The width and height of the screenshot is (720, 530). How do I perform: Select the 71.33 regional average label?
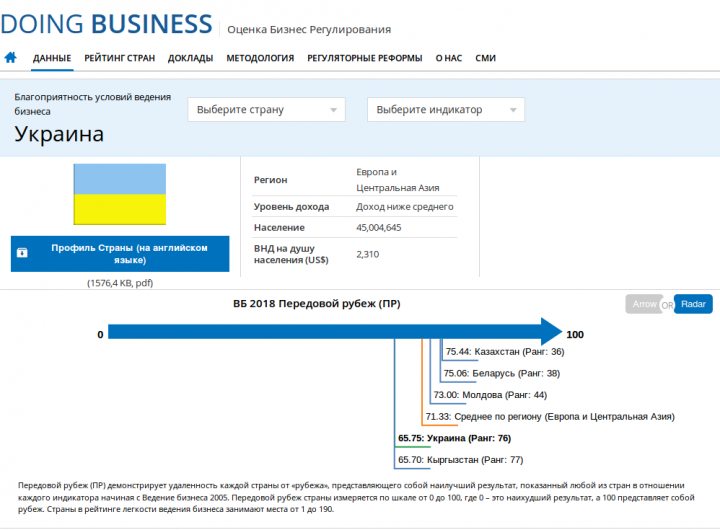click(x=550, y=417)
